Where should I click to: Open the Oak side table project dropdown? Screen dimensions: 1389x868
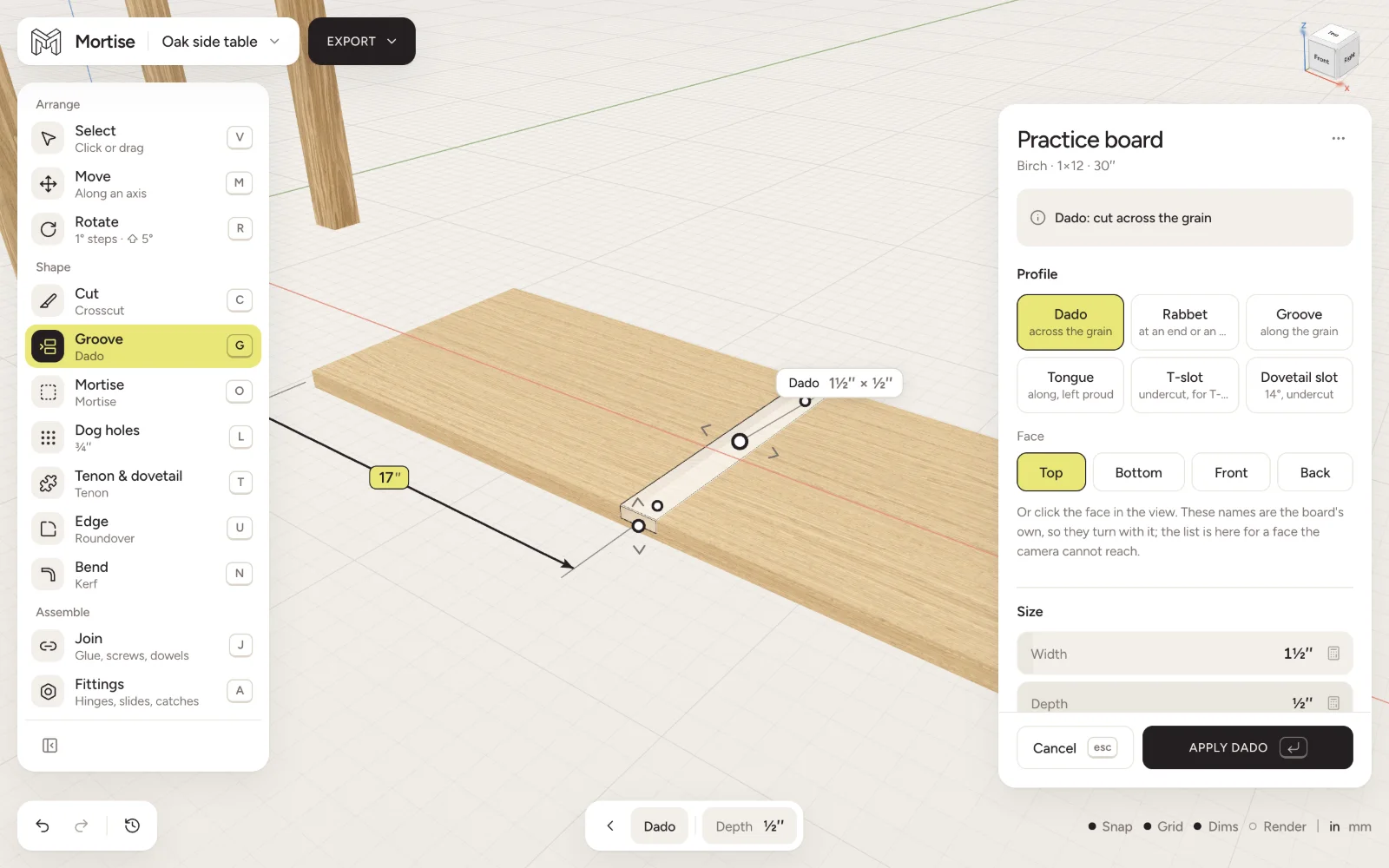(221, 42)
